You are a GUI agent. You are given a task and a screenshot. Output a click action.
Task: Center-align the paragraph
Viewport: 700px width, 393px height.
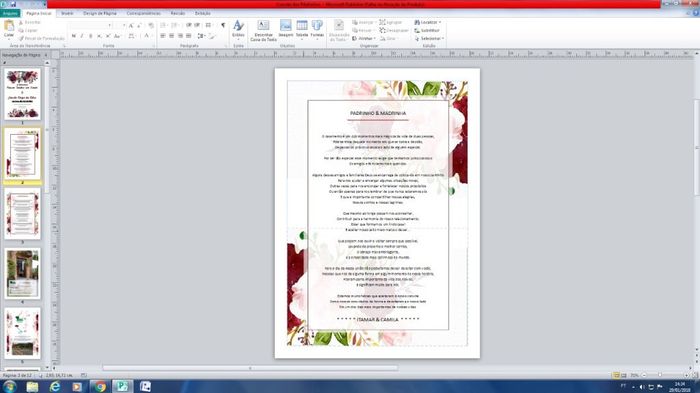(171, 36)
